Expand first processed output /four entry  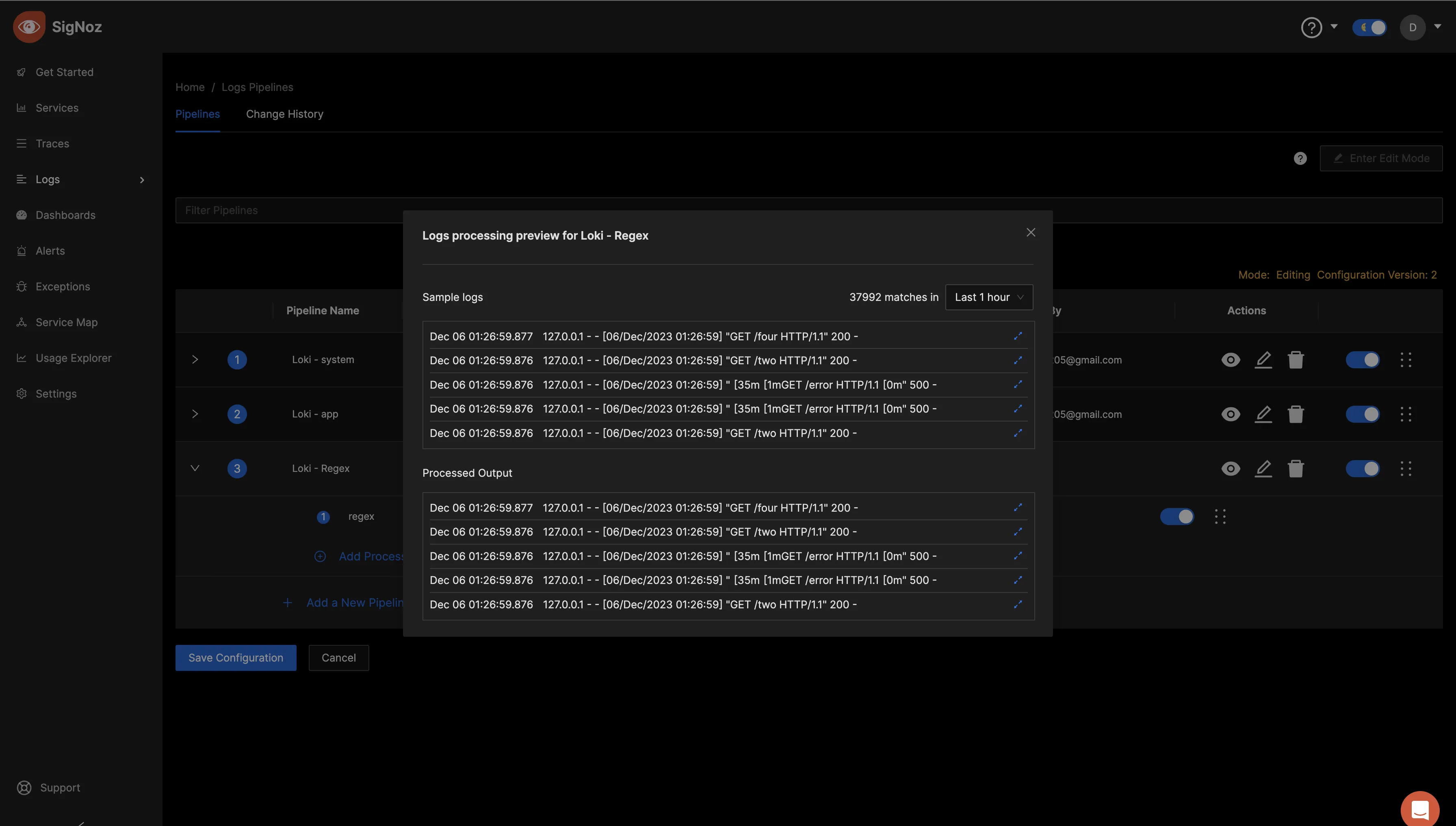1017,507
